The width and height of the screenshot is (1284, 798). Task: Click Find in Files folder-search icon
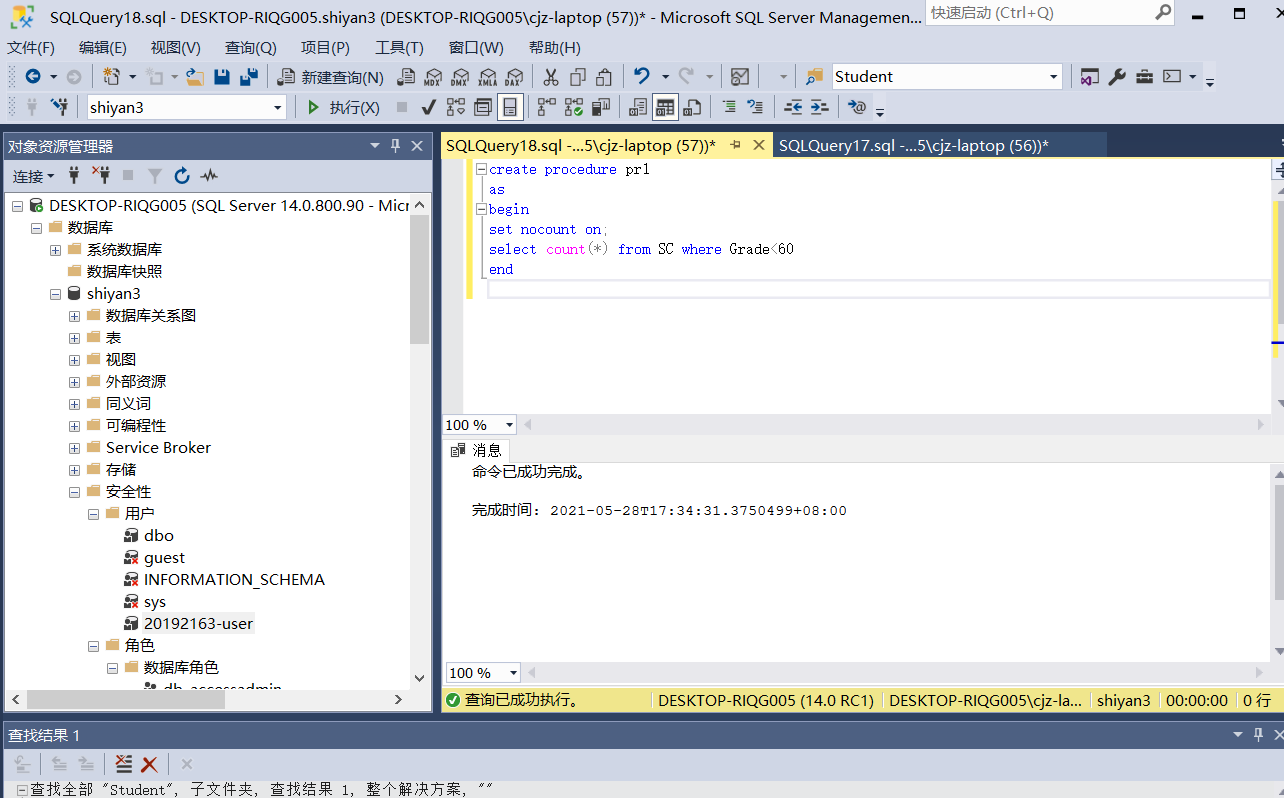[814, 77]
